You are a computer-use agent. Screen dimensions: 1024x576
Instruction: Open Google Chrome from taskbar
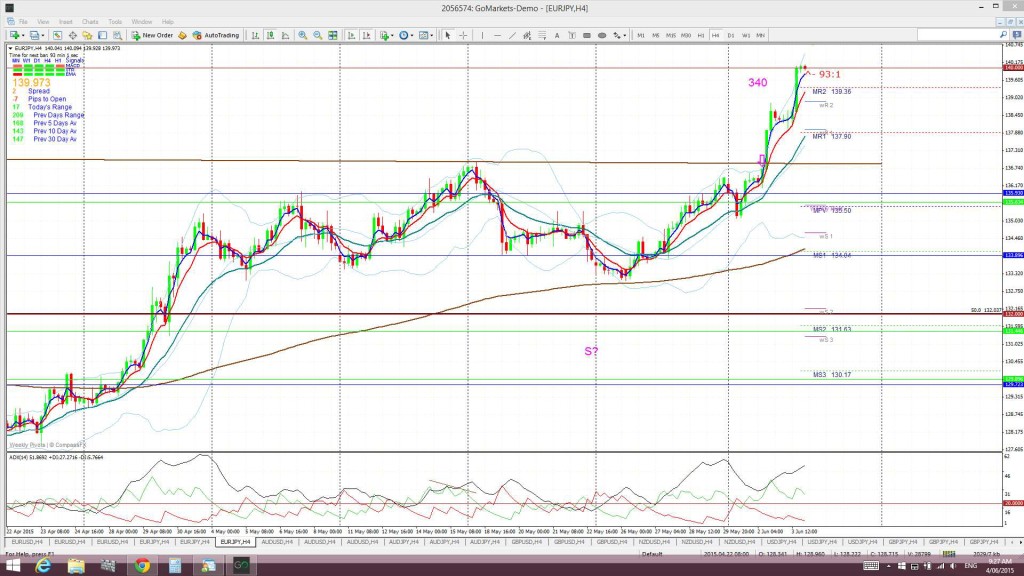[142, 566]
